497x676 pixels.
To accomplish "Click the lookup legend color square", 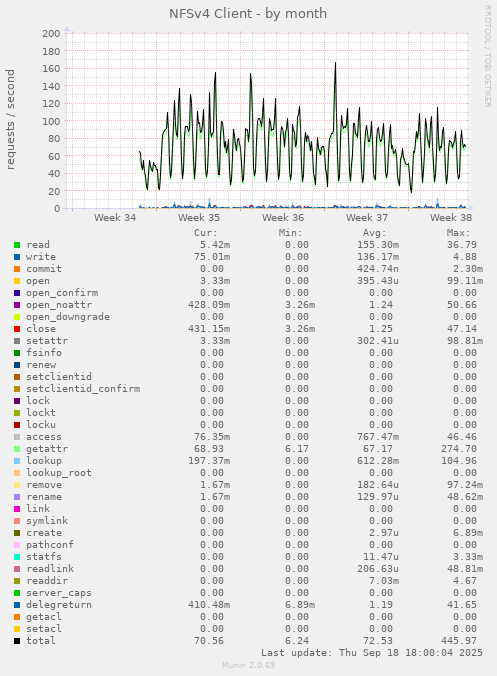I will pyautogui.click(x=17, y=461).
